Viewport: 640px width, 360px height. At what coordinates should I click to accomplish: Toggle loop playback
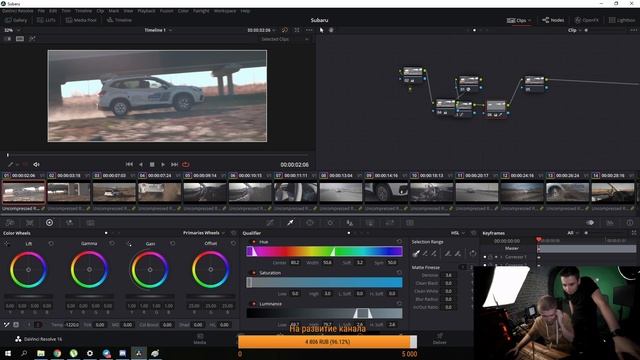pos(186,164)
